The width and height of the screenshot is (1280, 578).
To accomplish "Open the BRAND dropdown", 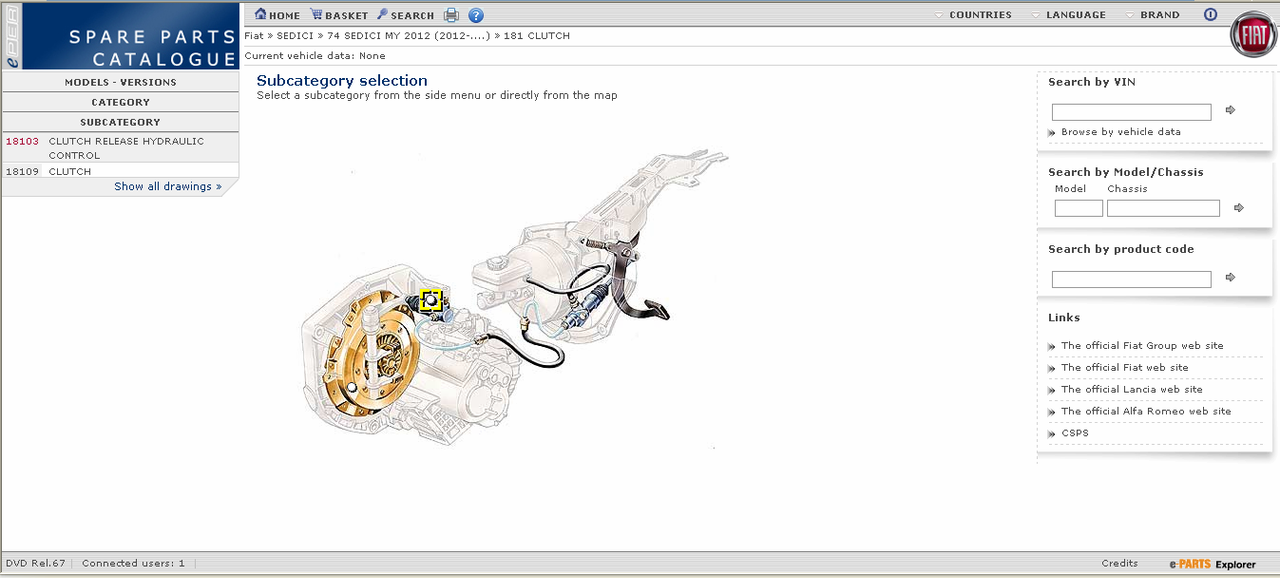I will tap(1152, 15).
